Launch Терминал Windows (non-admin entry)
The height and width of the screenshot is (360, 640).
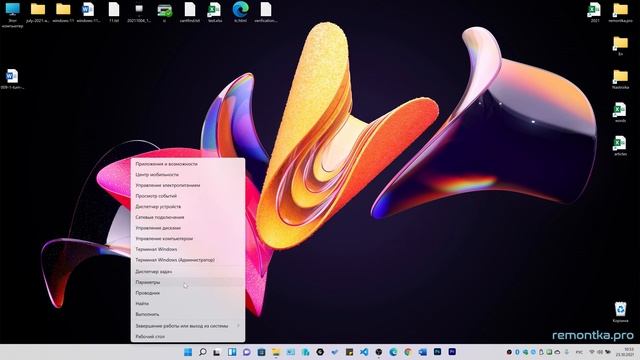pos(188,249)
